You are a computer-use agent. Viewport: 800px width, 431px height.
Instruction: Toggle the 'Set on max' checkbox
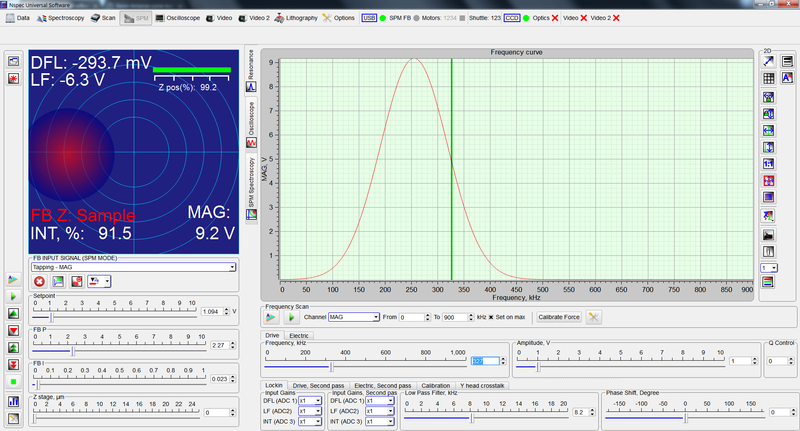coord(490,317)
